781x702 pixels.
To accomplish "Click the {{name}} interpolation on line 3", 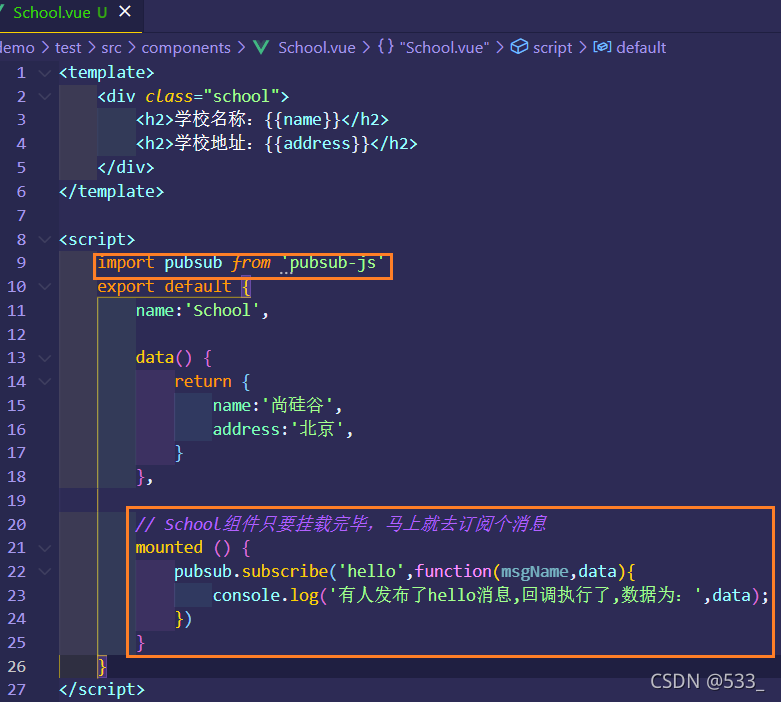I will pos(302,120).
